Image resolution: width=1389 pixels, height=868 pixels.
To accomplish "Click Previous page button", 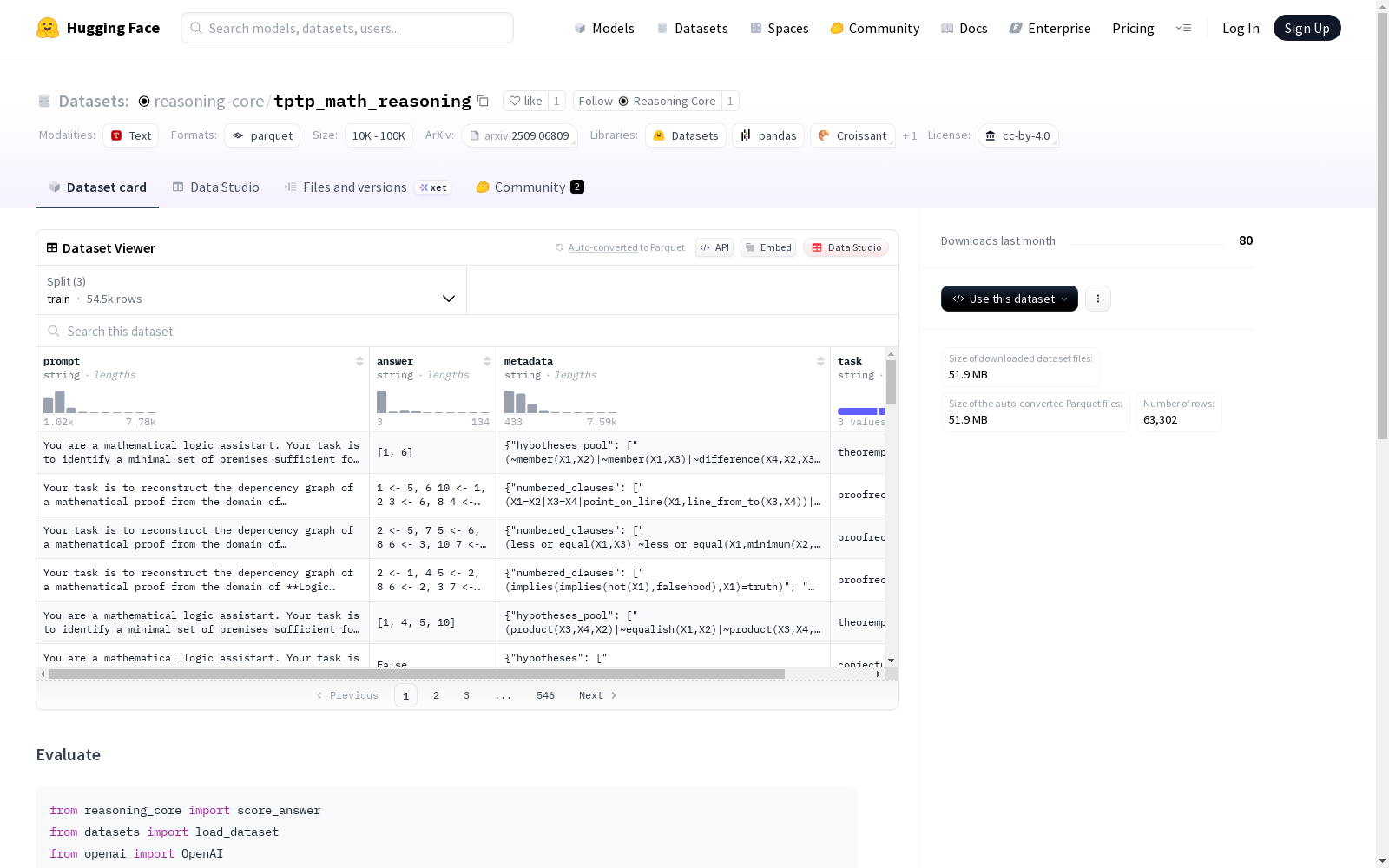I will point(347,695).
